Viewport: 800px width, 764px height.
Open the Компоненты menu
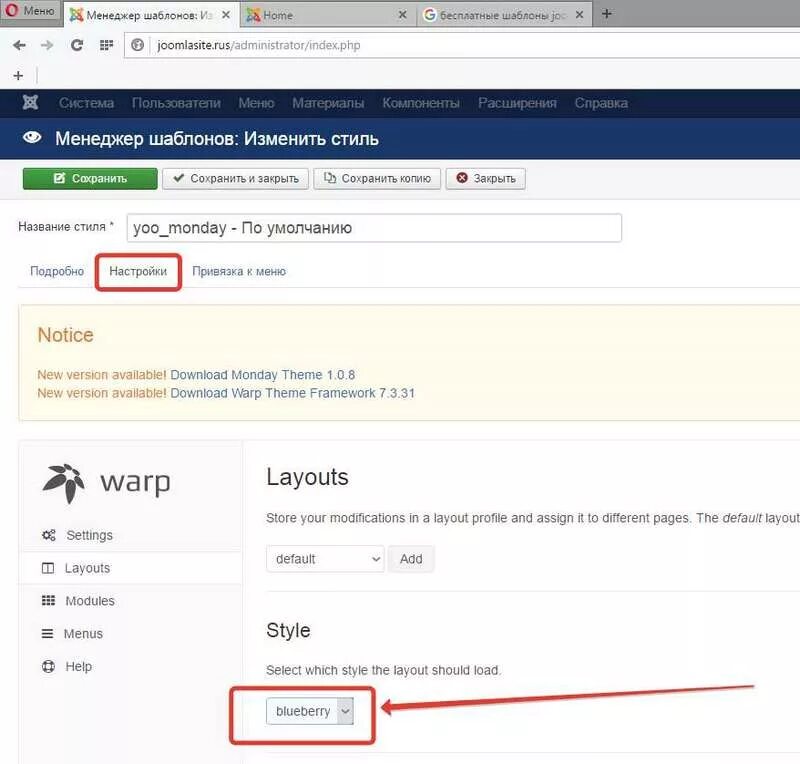point(421,103)
